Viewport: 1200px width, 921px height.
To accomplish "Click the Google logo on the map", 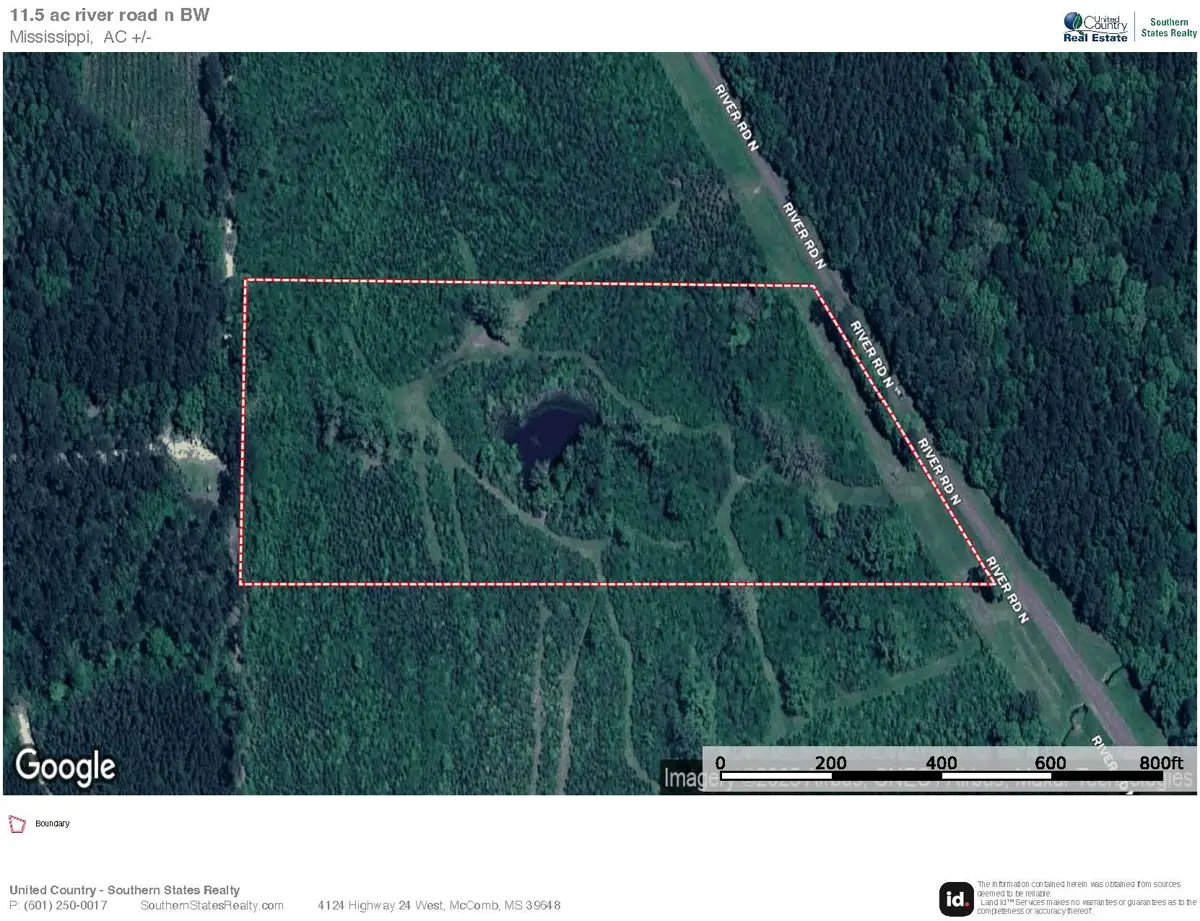I will pyautogui.click(x=65, y=766).
